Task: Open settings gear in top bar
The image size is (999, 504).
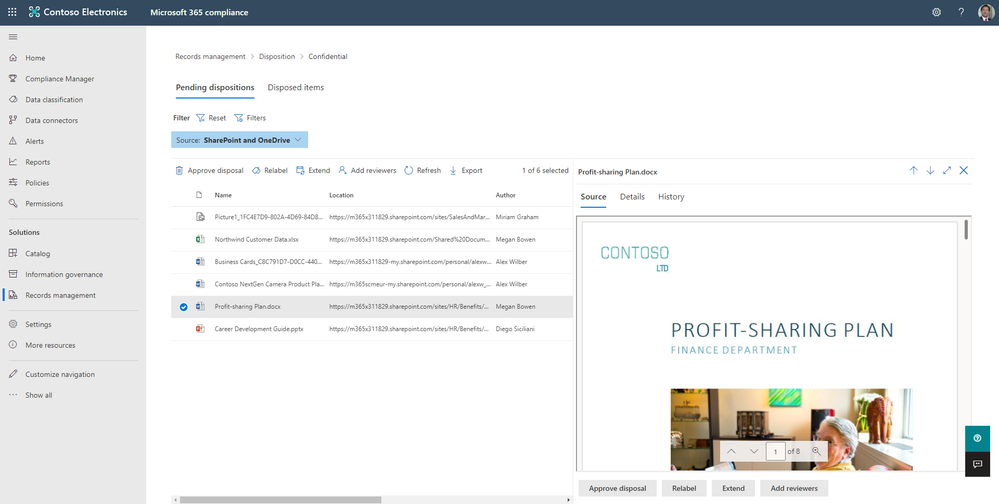Action: click(x=936, y=12)
